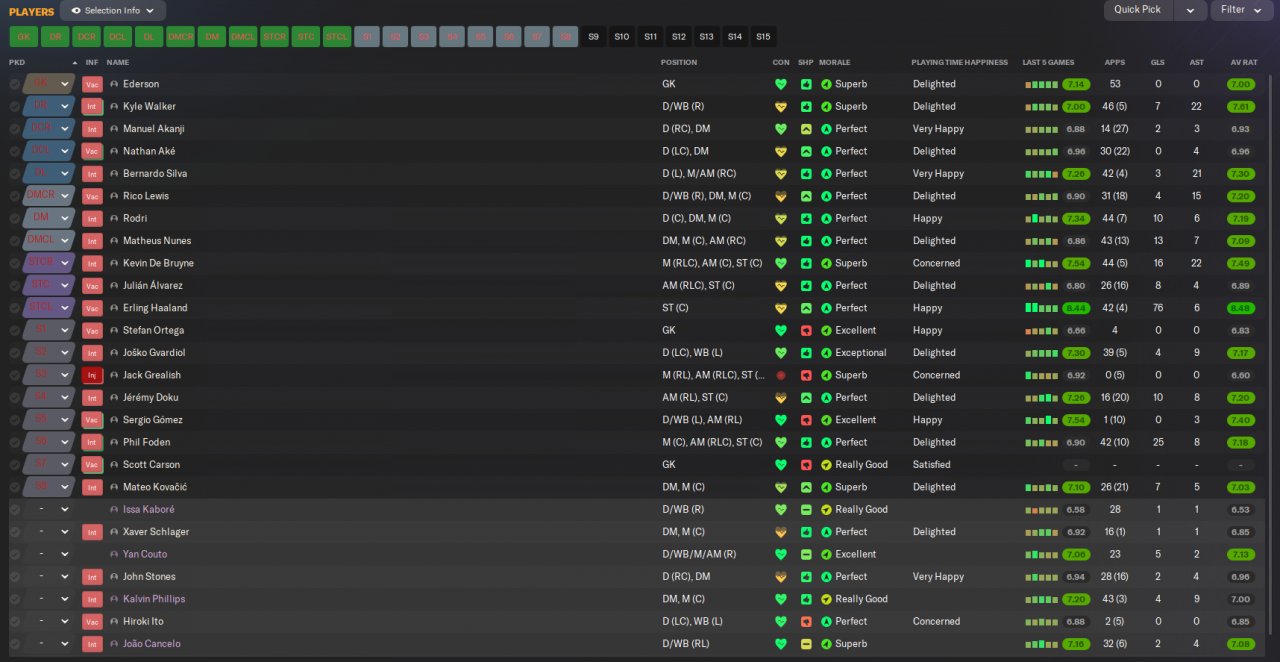Screen dimensions: 1280x662
Task: Click Jack Grealish's red condition icon
Action: click(781, 376)
